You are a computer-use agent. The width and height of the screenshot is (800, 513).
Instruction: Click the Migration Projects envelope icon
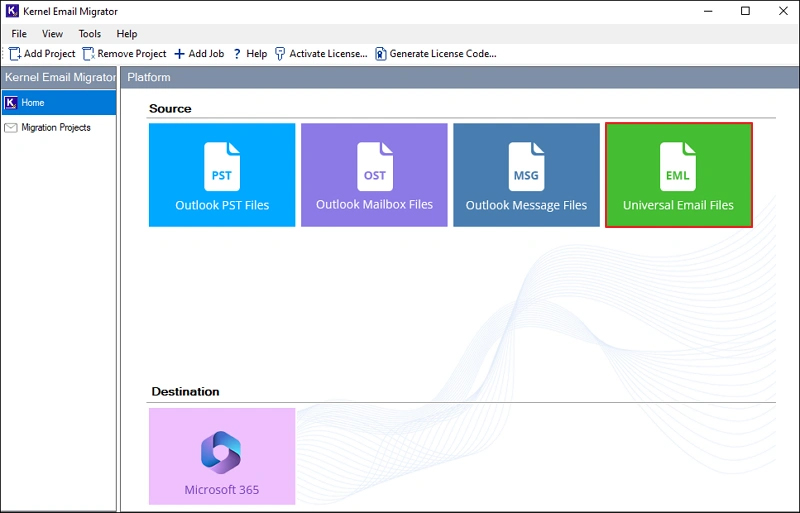[x=11, y=128]
